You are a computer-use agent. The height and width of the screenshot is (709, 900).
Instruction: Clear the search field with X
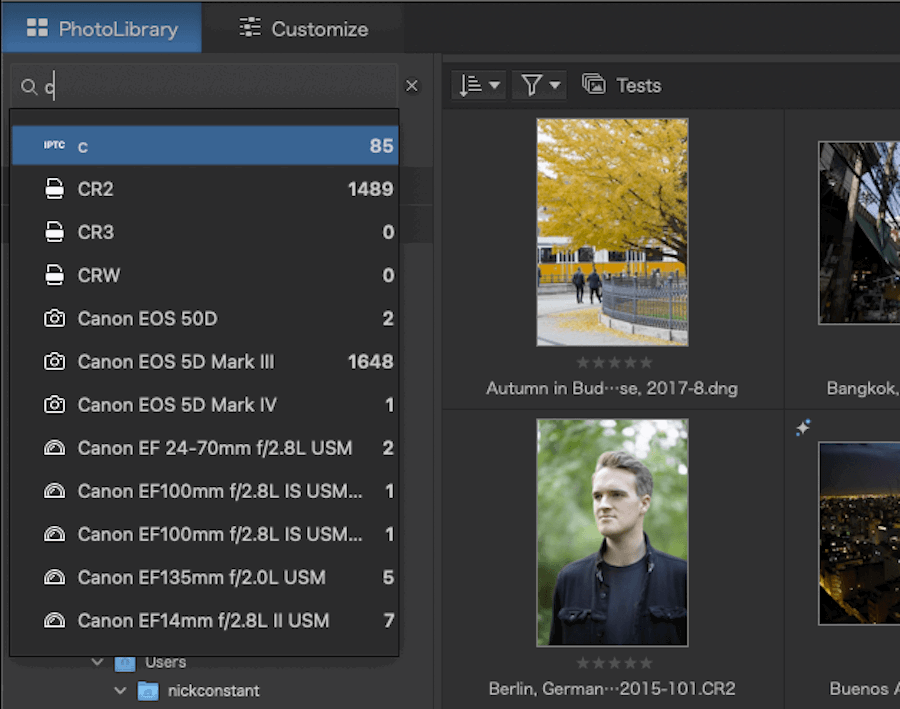[412, 86]
